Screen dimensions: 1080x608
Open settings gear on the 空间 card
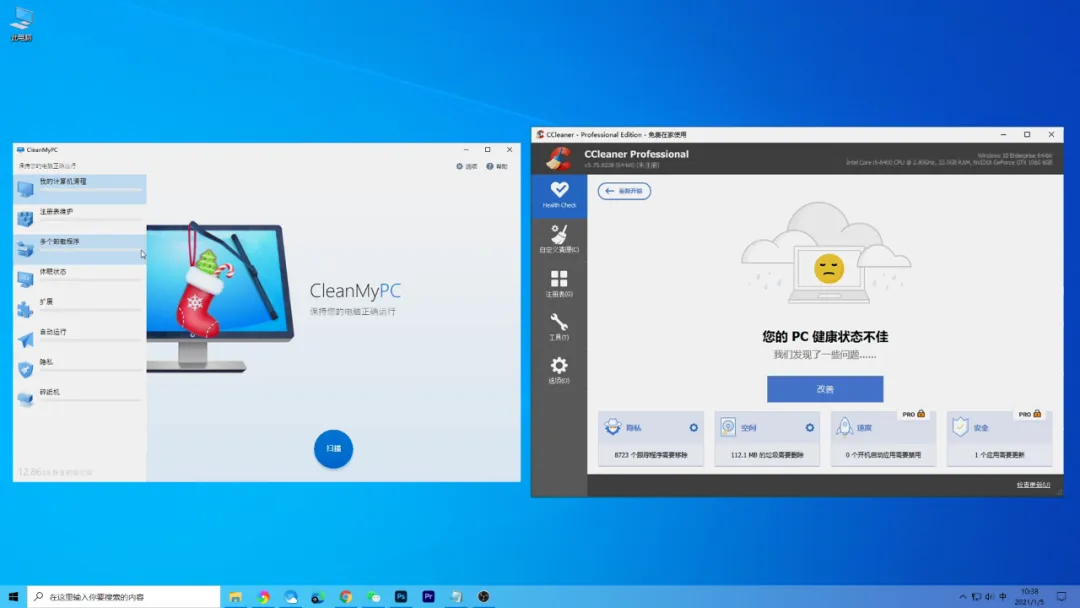pyautogui.click(x=810, y=428)
